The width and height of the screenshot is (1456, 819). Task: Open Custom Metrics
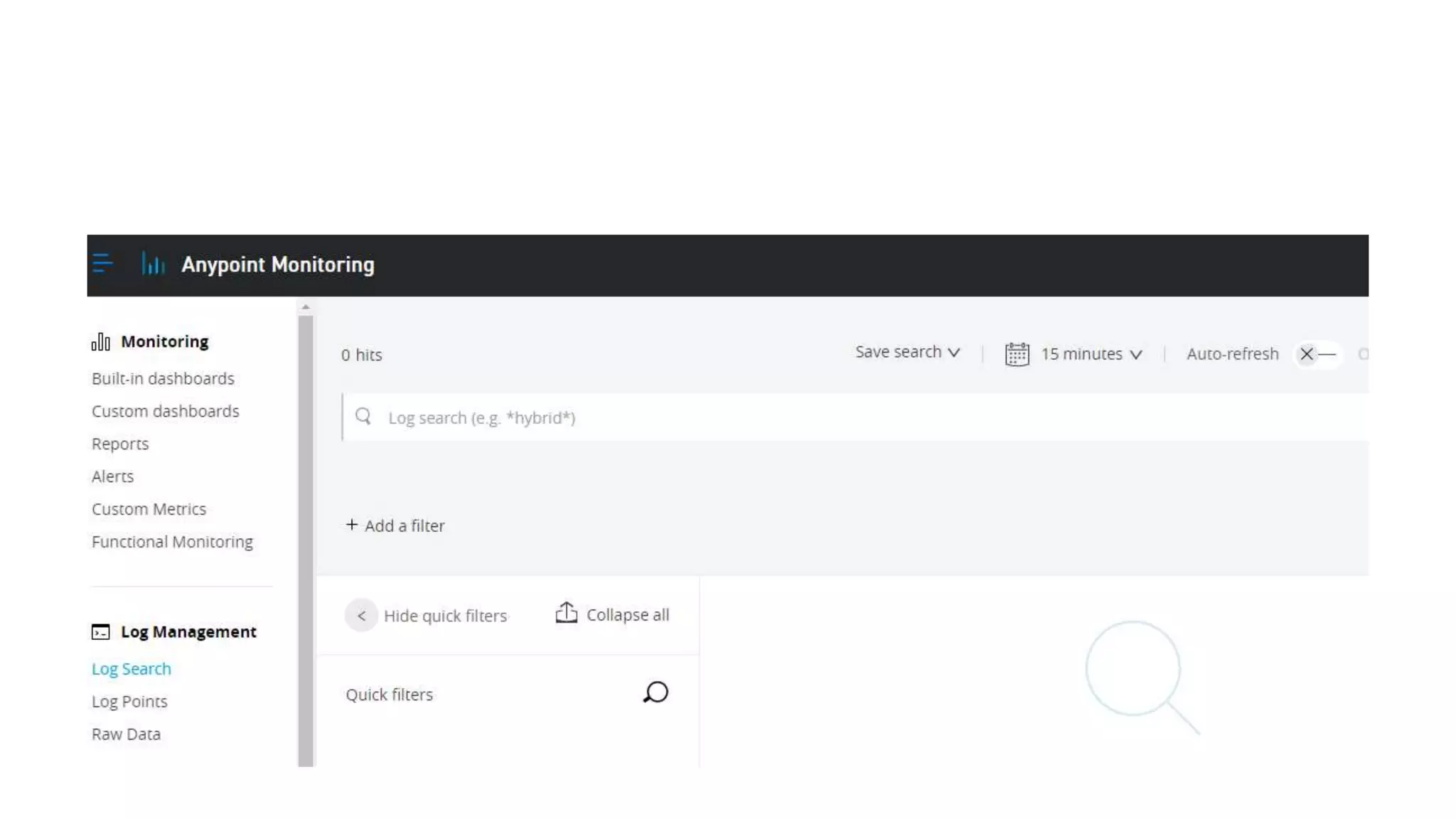pos(149,509)
